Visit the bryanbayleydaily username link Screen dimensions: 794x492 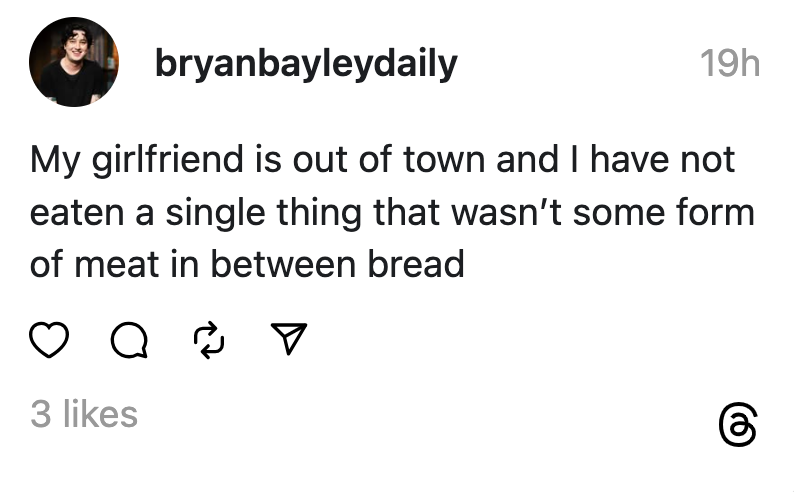pos(306,64)
